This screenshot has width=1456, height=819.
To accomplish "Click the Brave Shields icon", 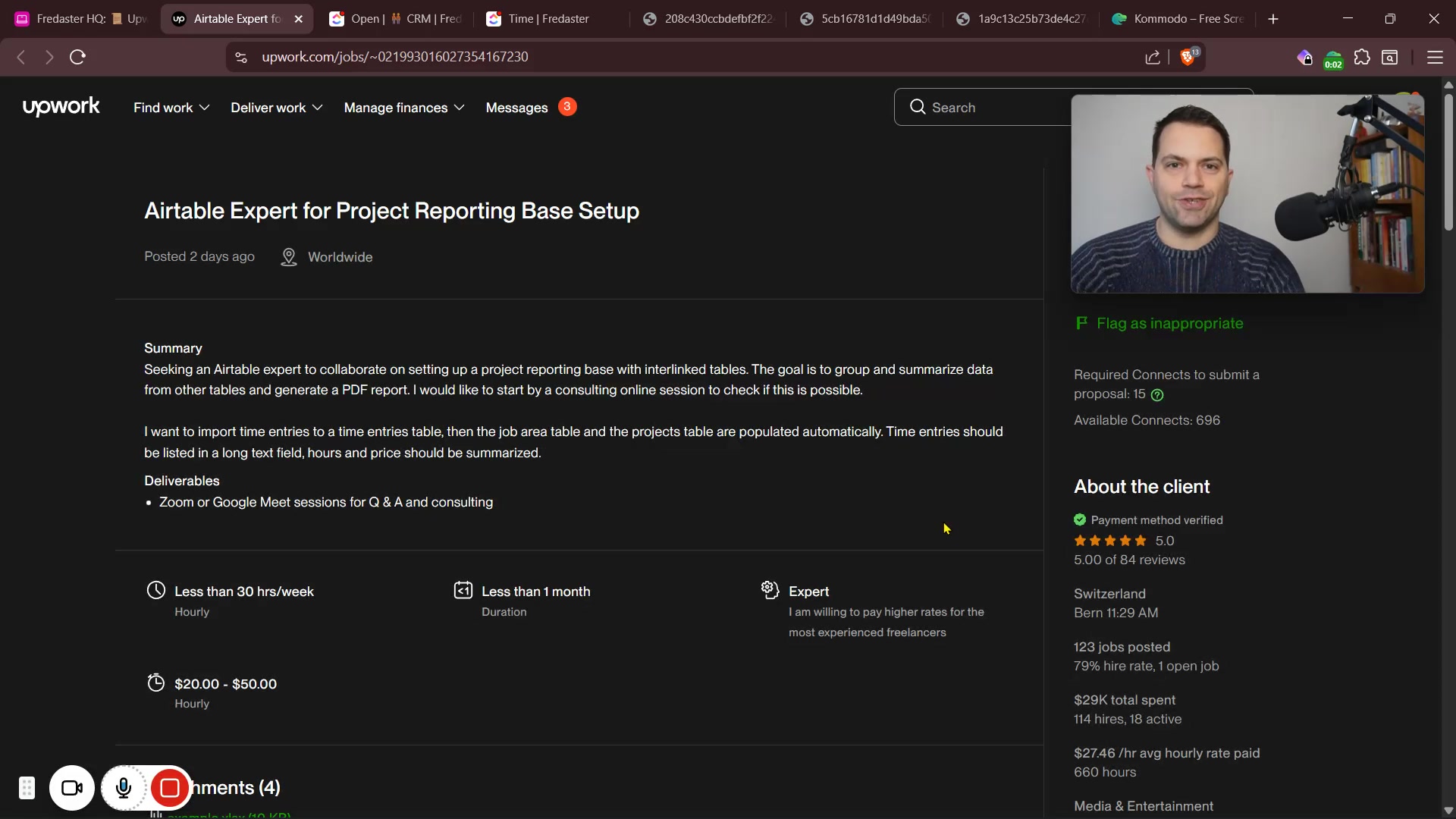I will click(x=1188, y=58).
